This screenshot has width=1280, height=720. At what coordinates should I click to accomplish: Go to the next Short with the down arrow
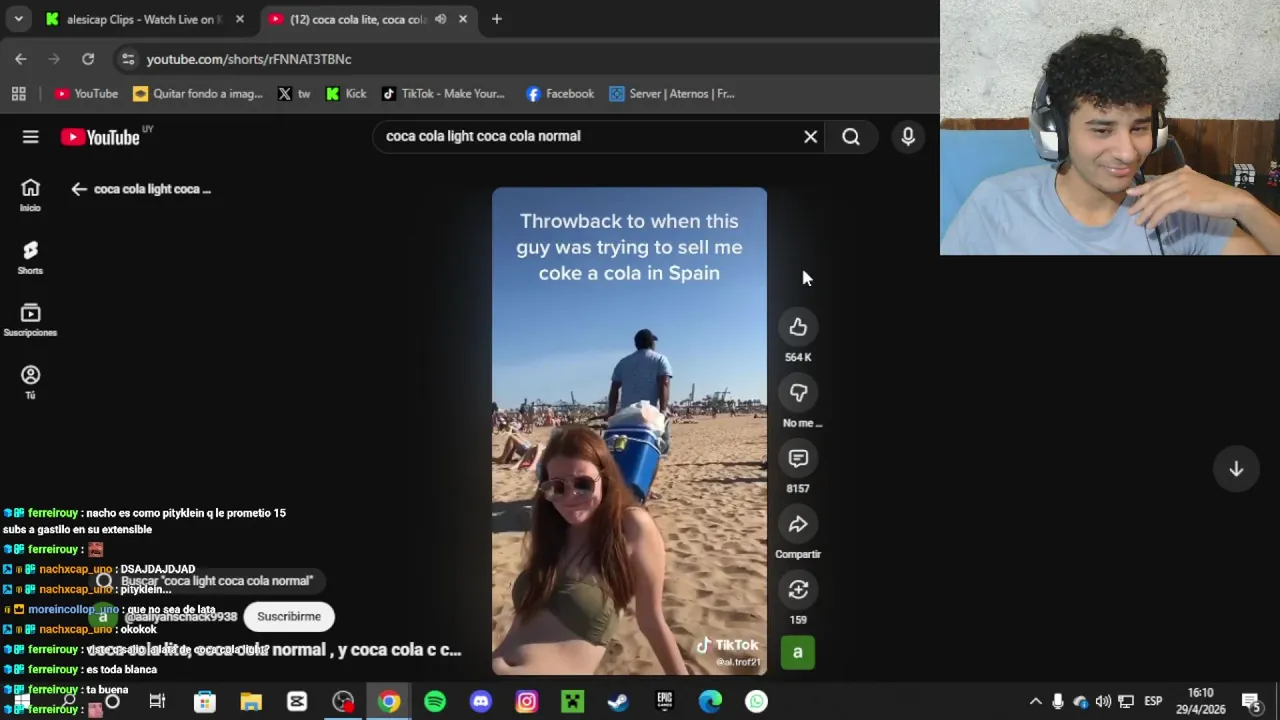pos(1236,469)
